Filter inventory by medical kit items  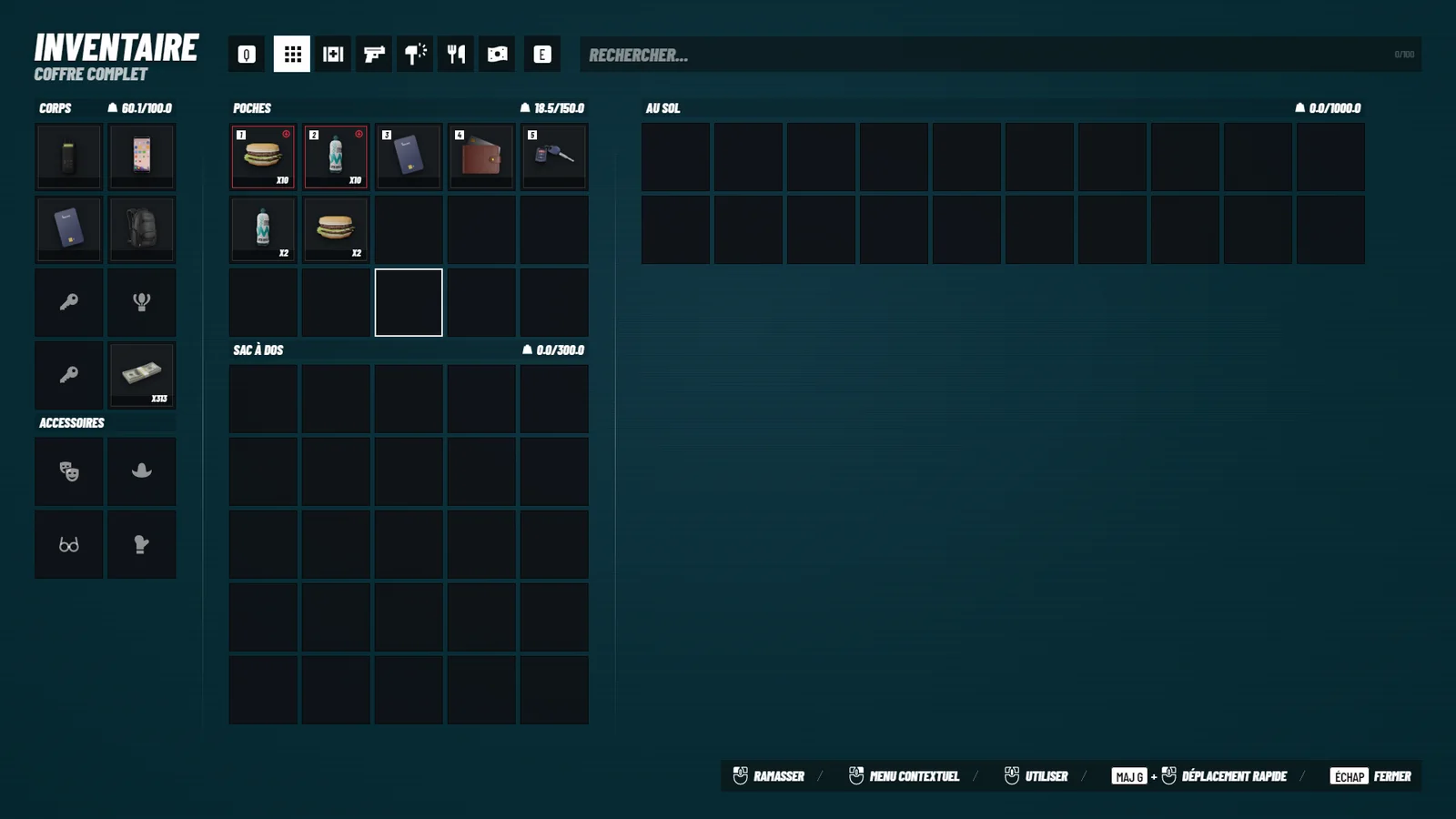tap(333, 55)
